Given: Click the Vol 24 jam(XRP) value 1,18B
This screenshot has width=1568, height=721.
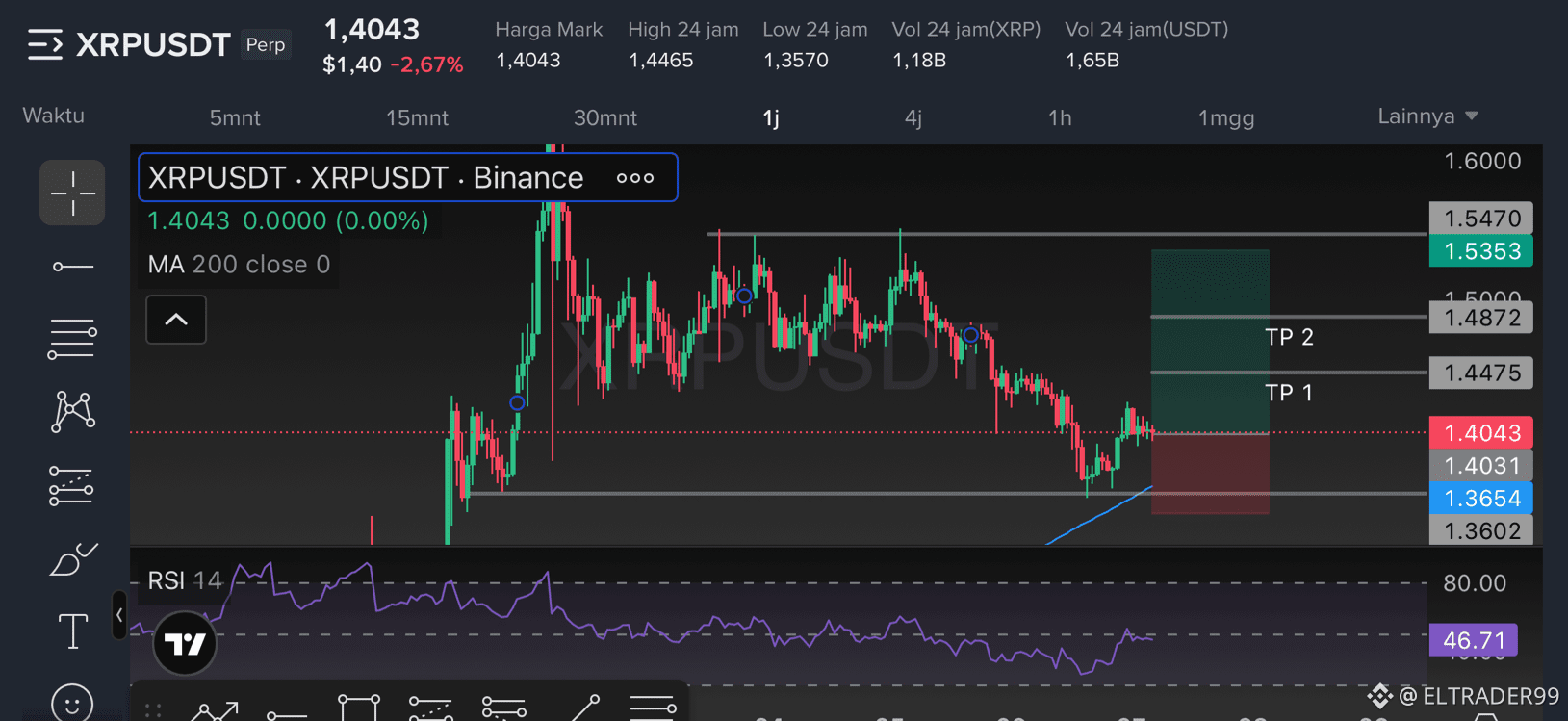Looking at the screenshot, I should click(919, 60).
